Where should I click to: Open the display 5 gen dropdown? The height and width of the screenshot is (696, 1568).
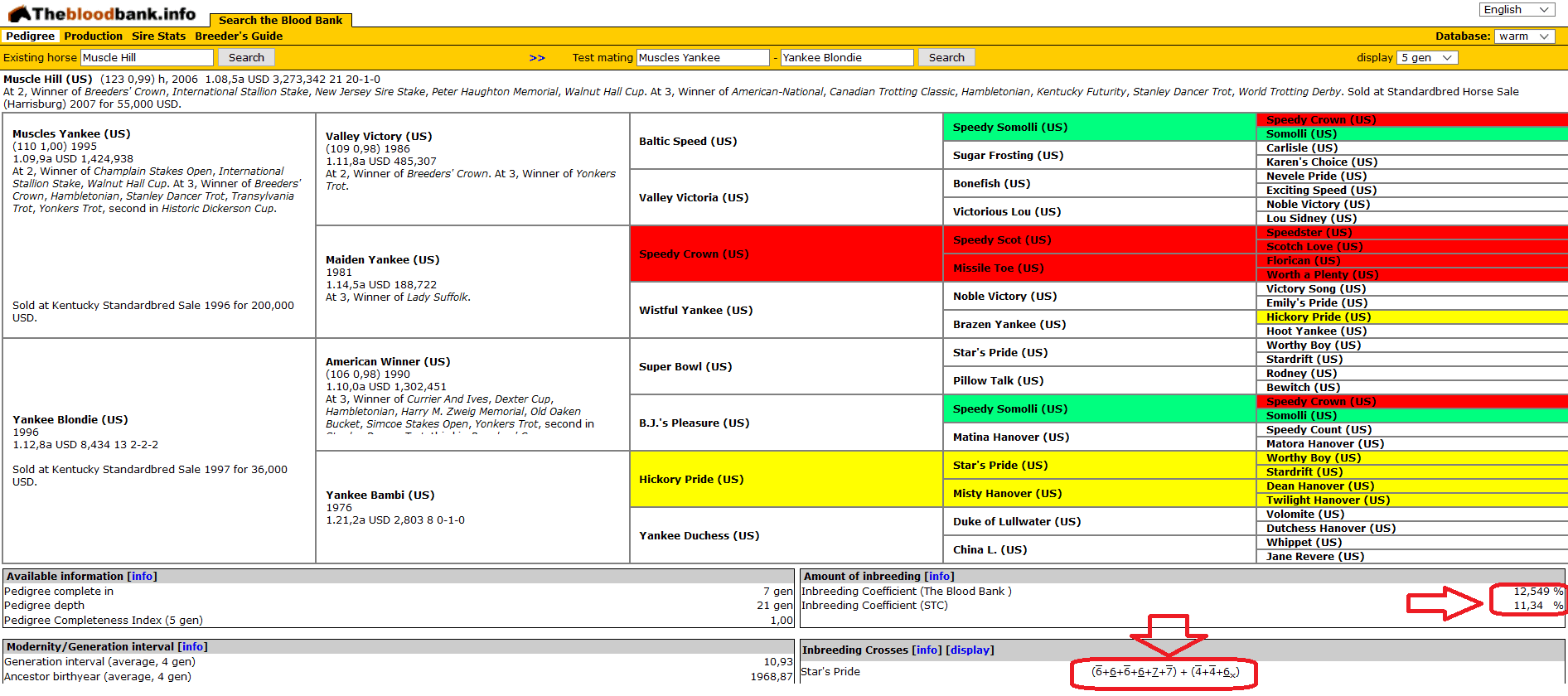pos(1427,57)
